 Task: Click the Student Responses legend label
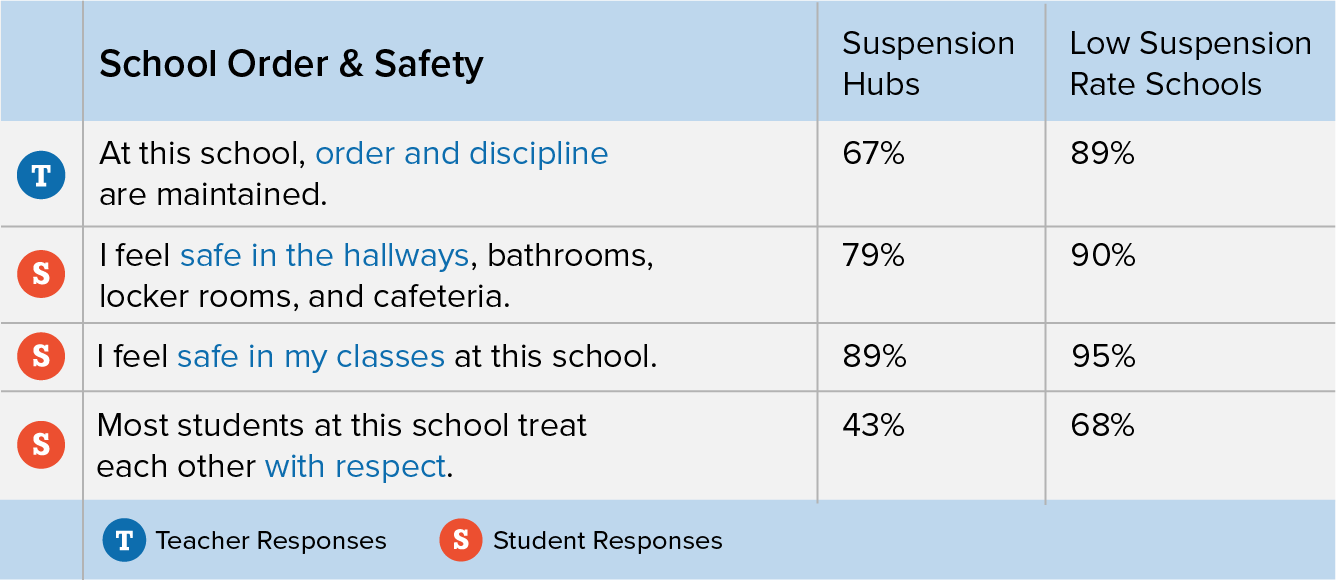(x=607, y=541)
